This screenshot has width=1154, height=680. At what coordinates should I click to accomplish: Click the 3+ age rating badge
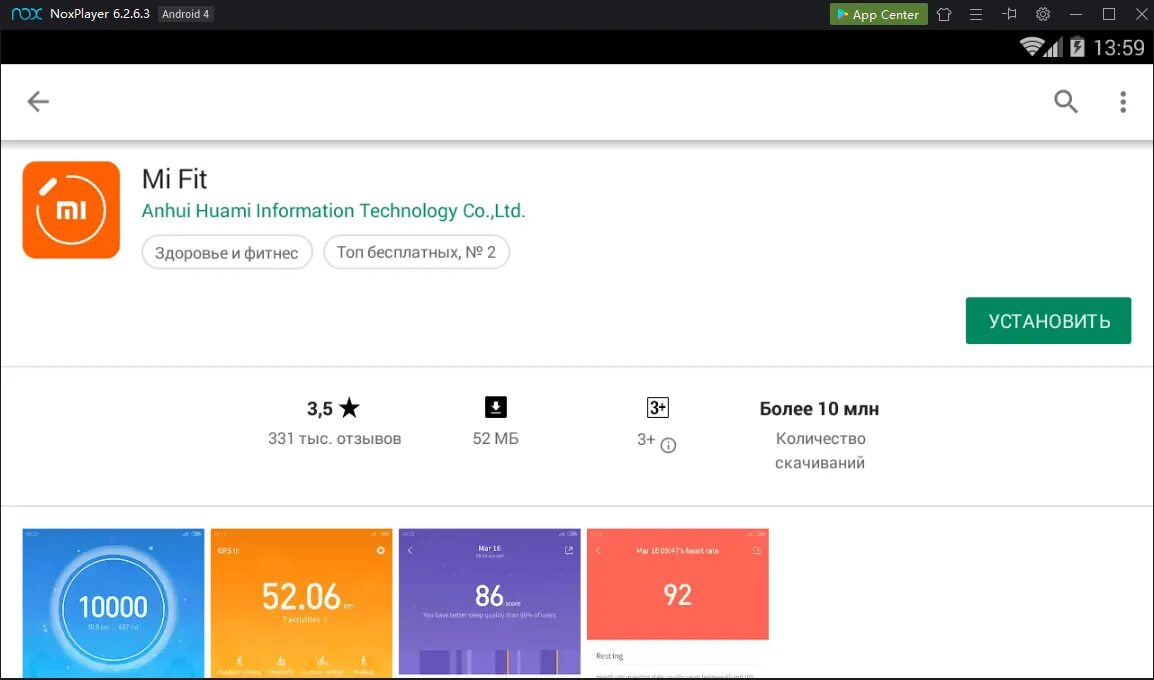coord(657,407)
